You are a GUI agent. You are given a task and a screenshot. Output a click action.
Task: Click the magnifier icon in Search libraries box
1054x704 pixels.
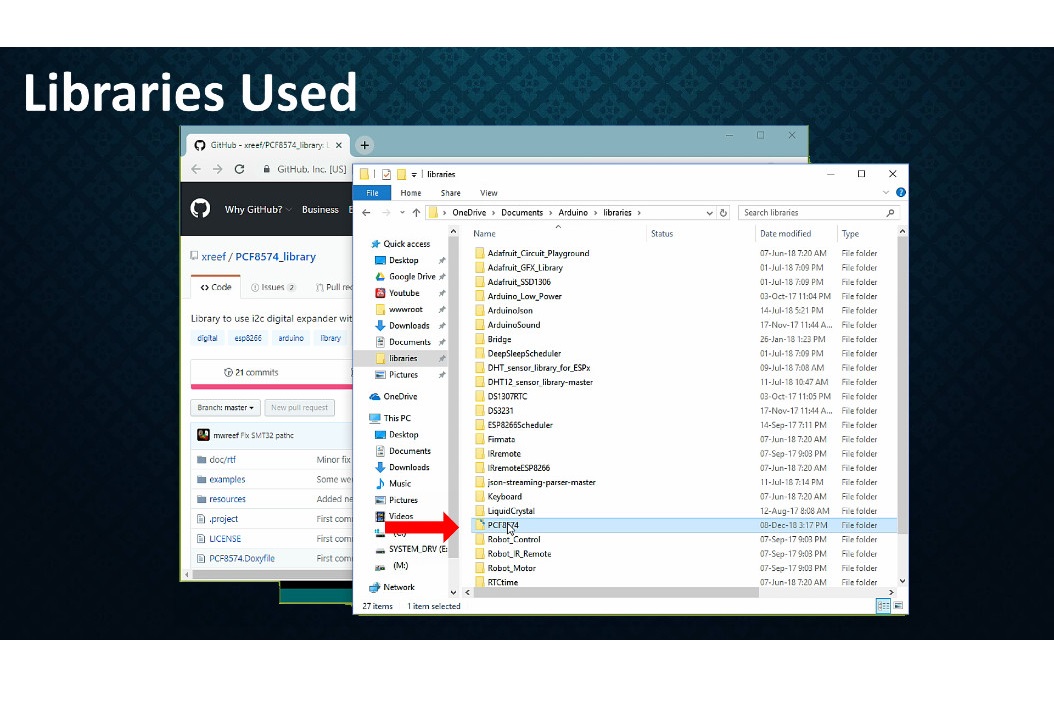891,212
